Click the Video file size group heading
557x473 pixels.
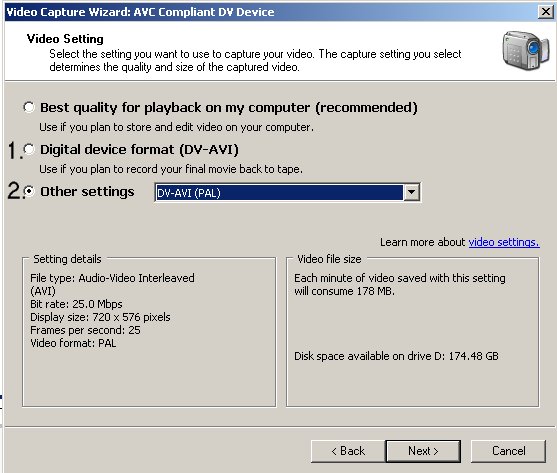[329, 259]
